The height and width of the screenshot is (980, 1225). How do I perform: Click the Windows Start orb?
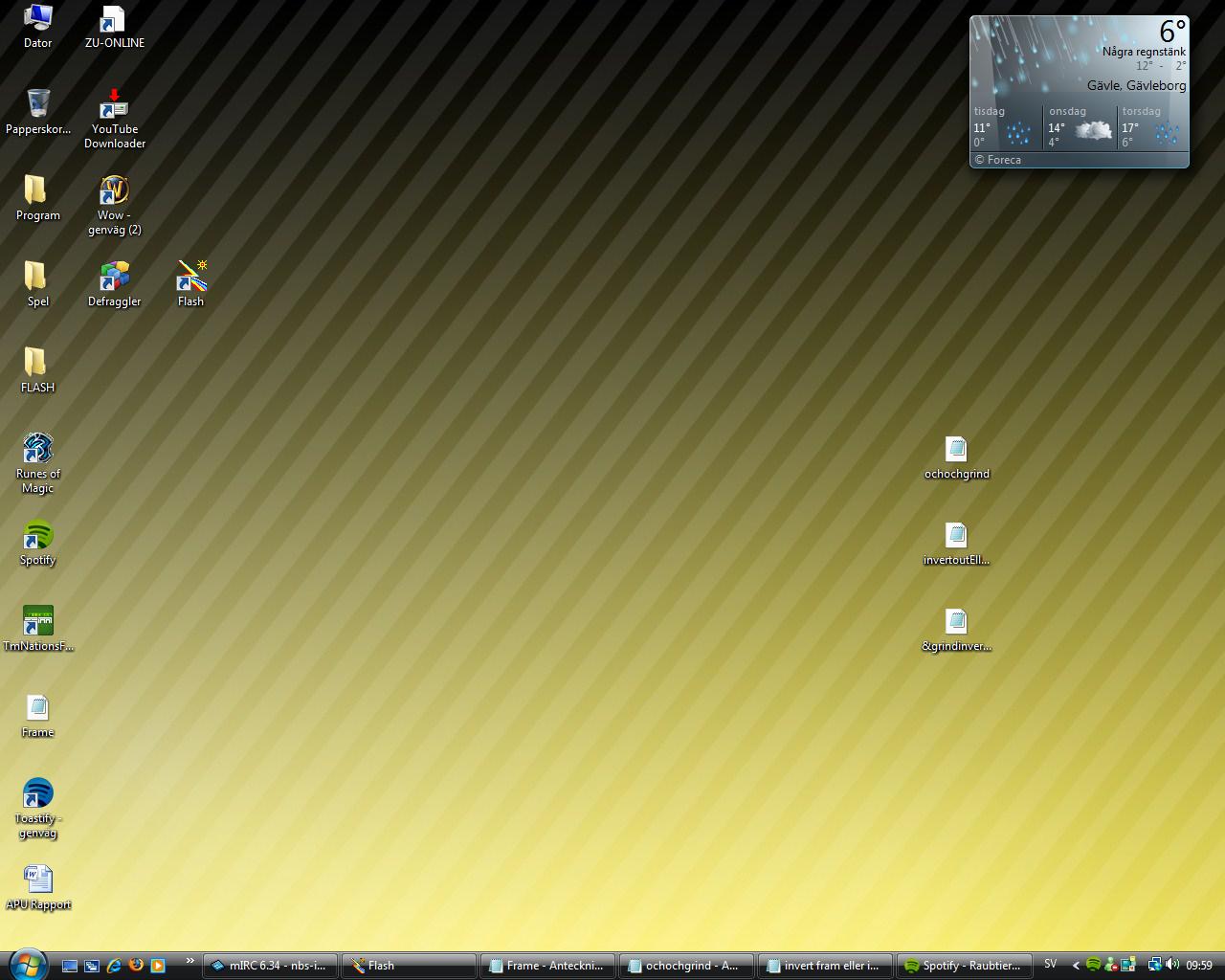[27, 964]
